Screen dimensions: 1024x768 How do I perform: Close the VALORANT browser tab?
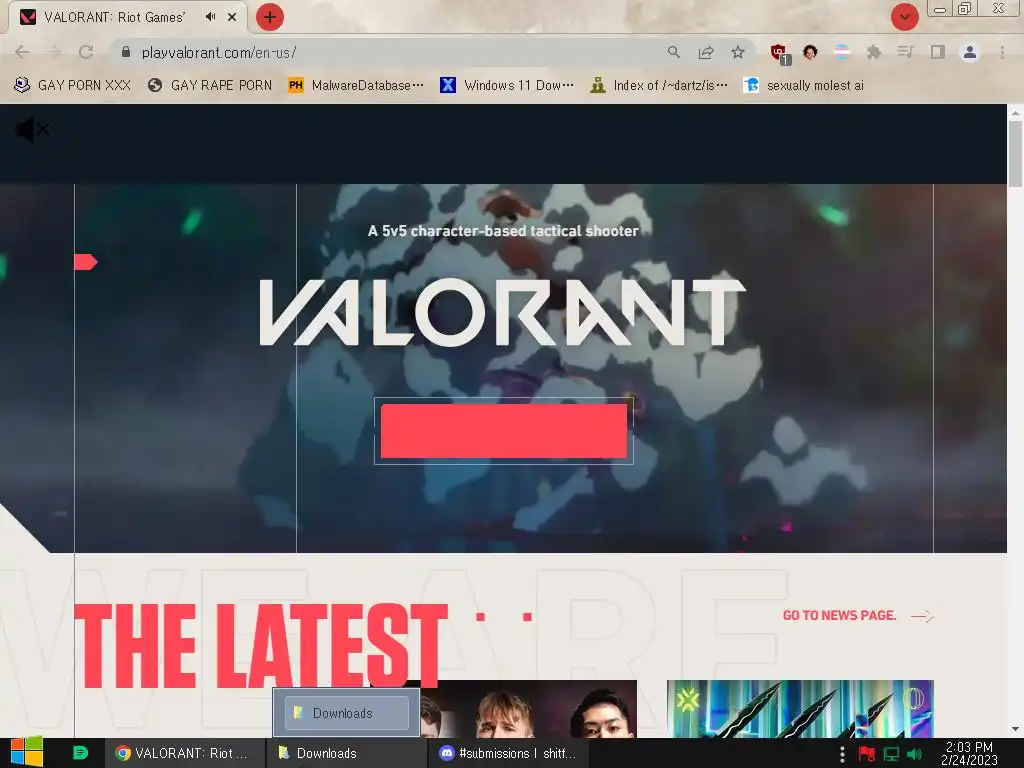tap(232, 17)
